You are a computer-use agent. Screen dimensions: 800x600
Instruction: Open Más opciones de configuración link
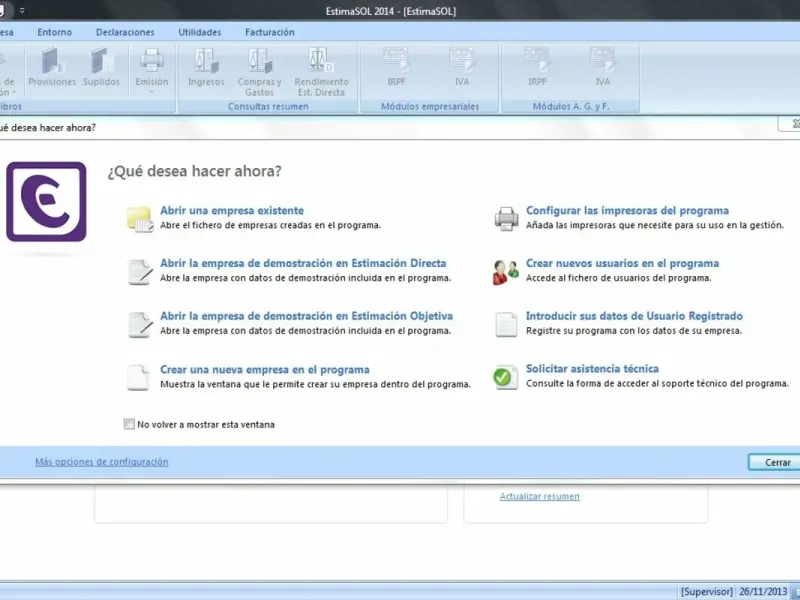pos(102,461)
